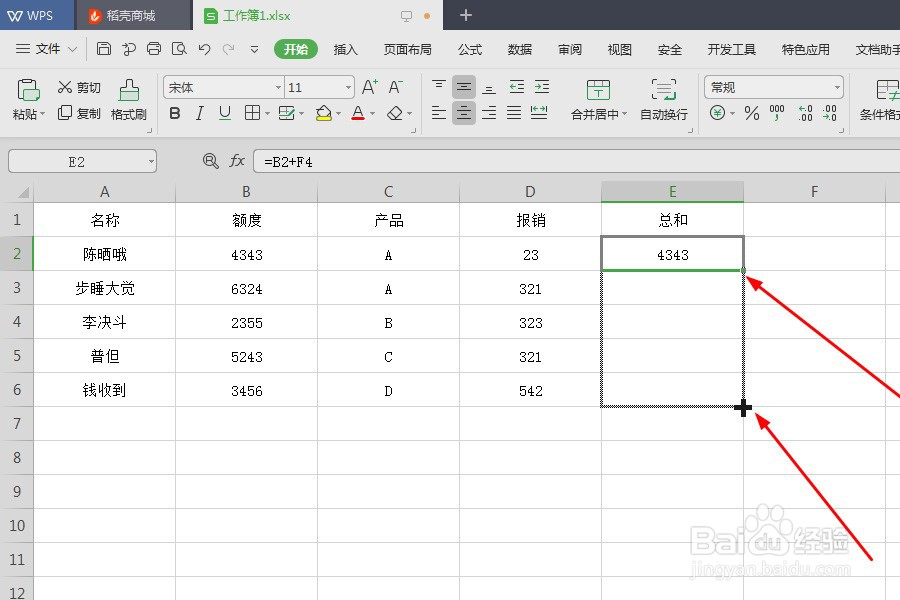
Task: Click currency format icon
Action: (x=717, y=113)
